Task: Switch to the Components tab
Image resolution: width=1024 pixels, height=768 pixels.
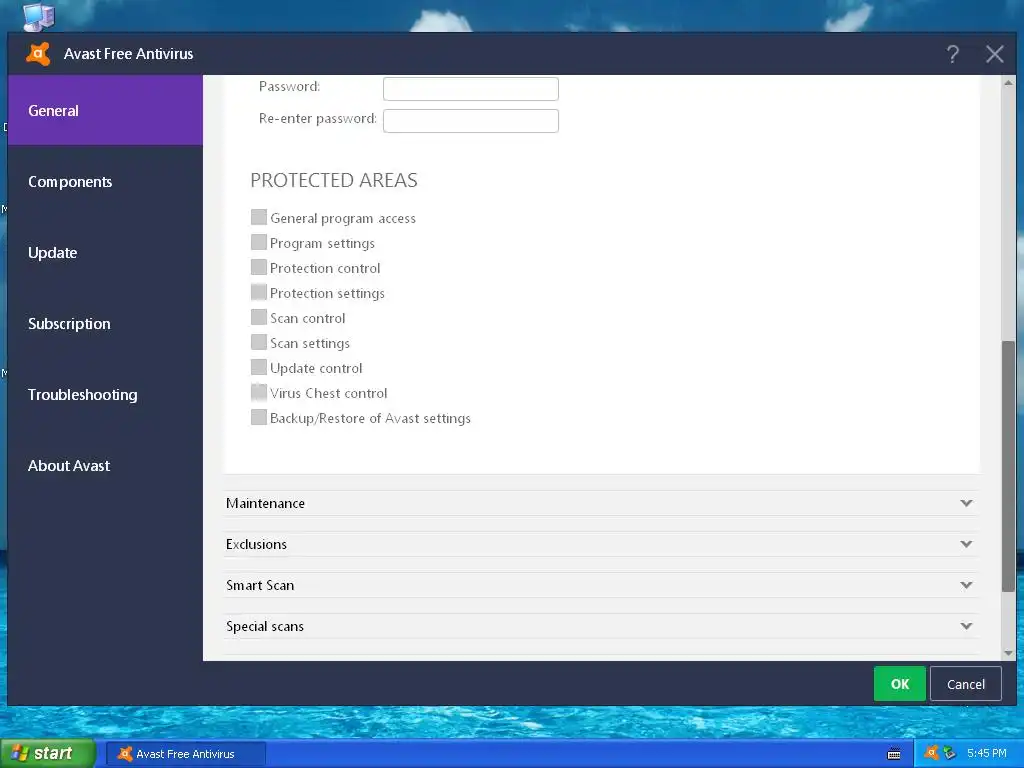Action: tap(105, 182)
